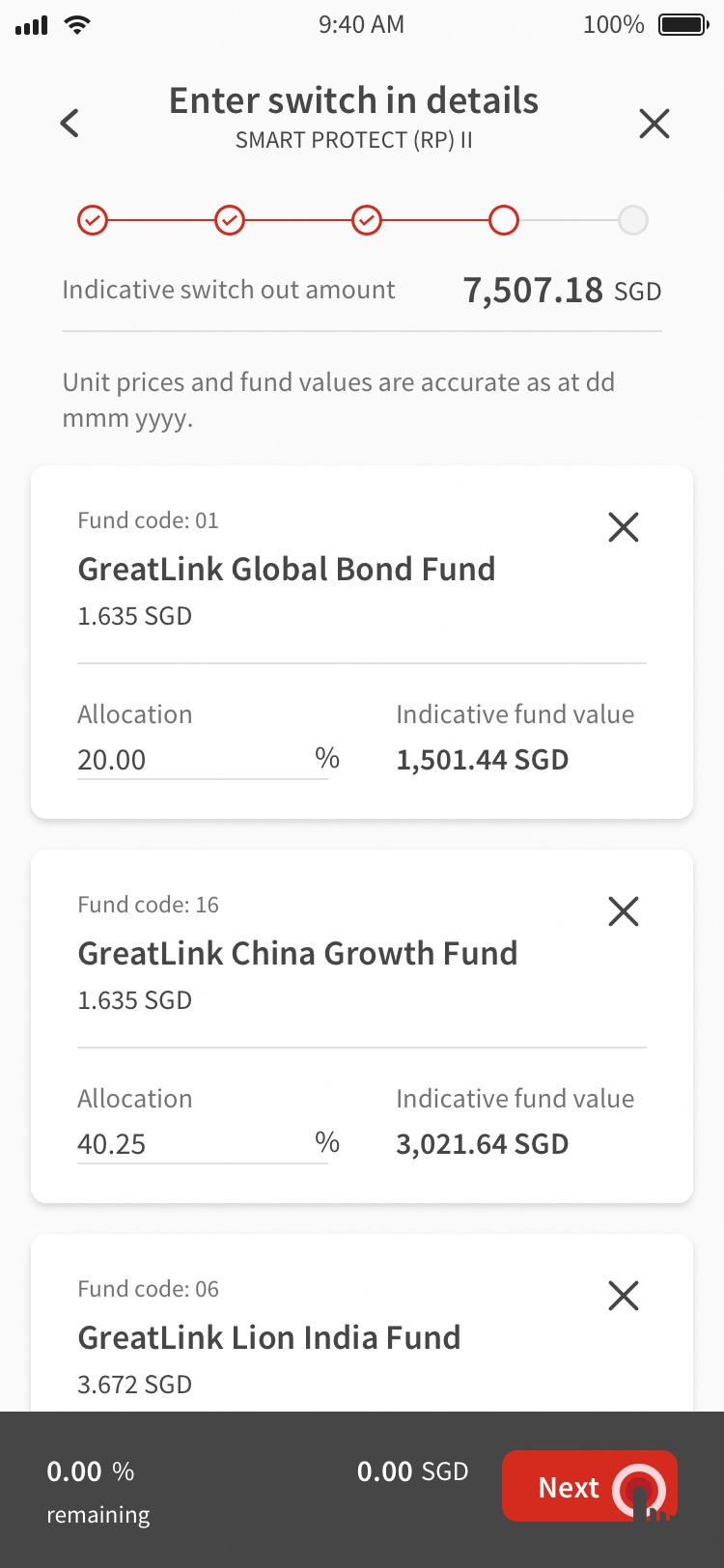
Task: Tap the battery icon in status bar
Action: click(683, 25)
